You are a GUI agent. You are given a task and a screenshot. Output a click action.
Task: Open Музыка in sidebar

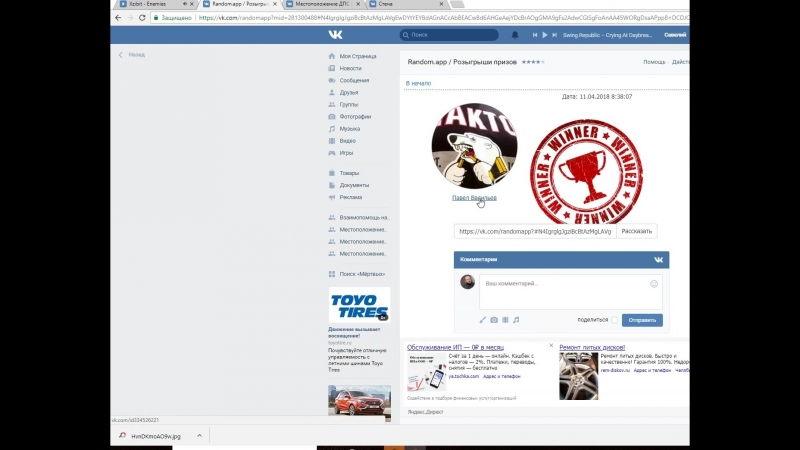[349, 129]
